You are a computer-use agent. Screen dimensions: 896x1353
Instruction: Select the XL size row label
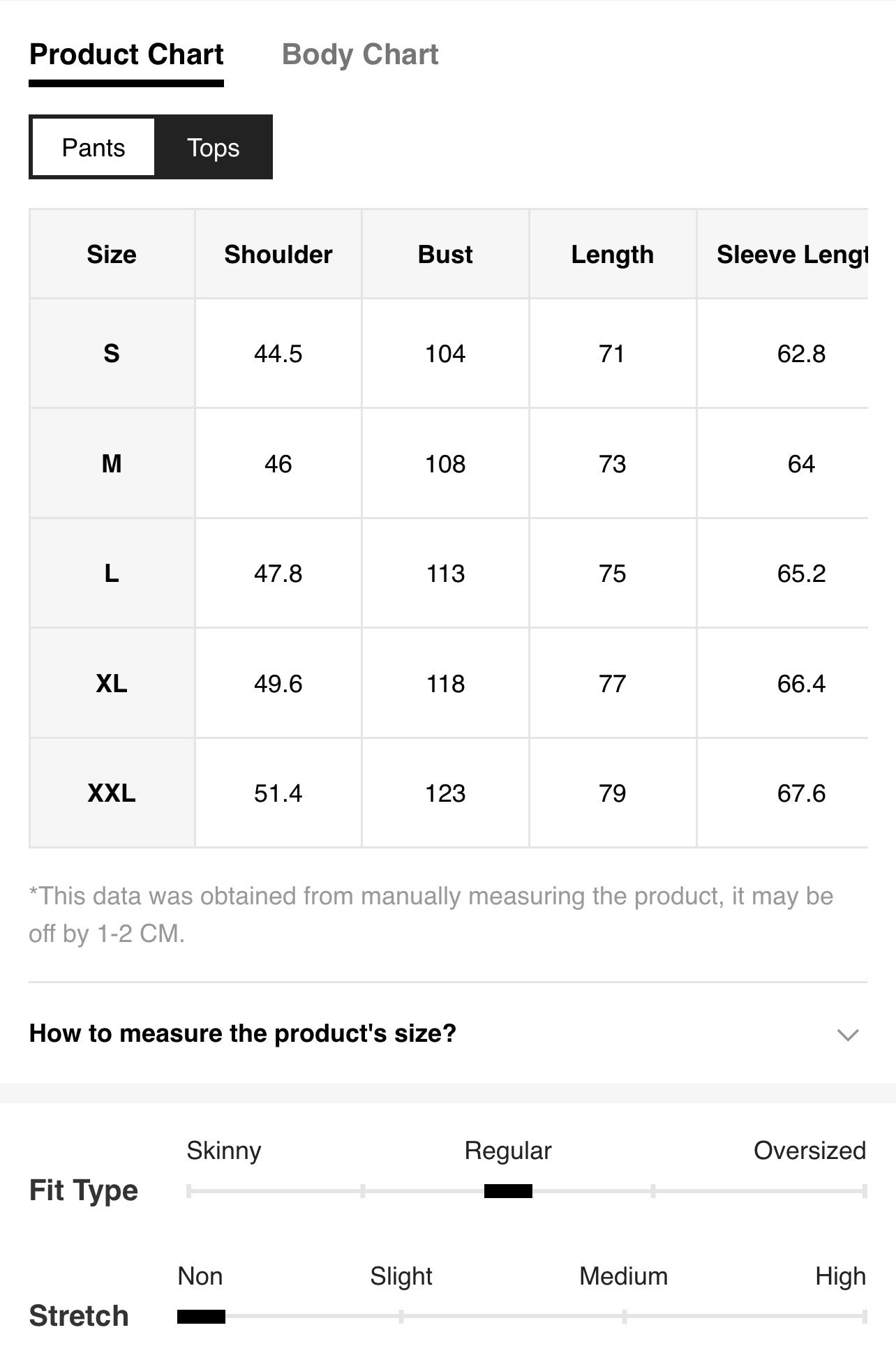(x=112, y=683)
